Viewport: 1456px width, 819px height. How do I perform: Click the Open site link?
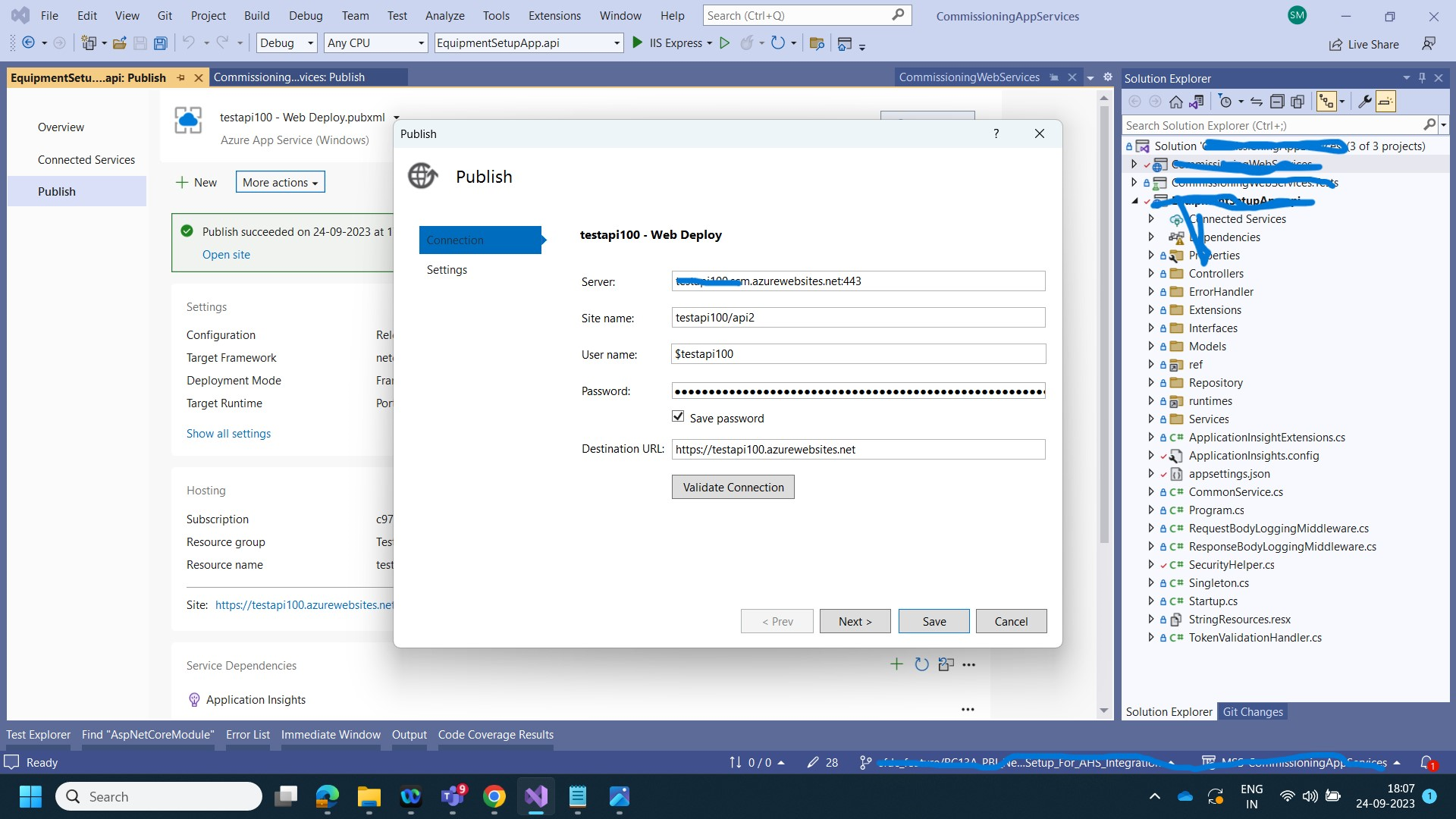pyautogui.click(x=226, y=254)
